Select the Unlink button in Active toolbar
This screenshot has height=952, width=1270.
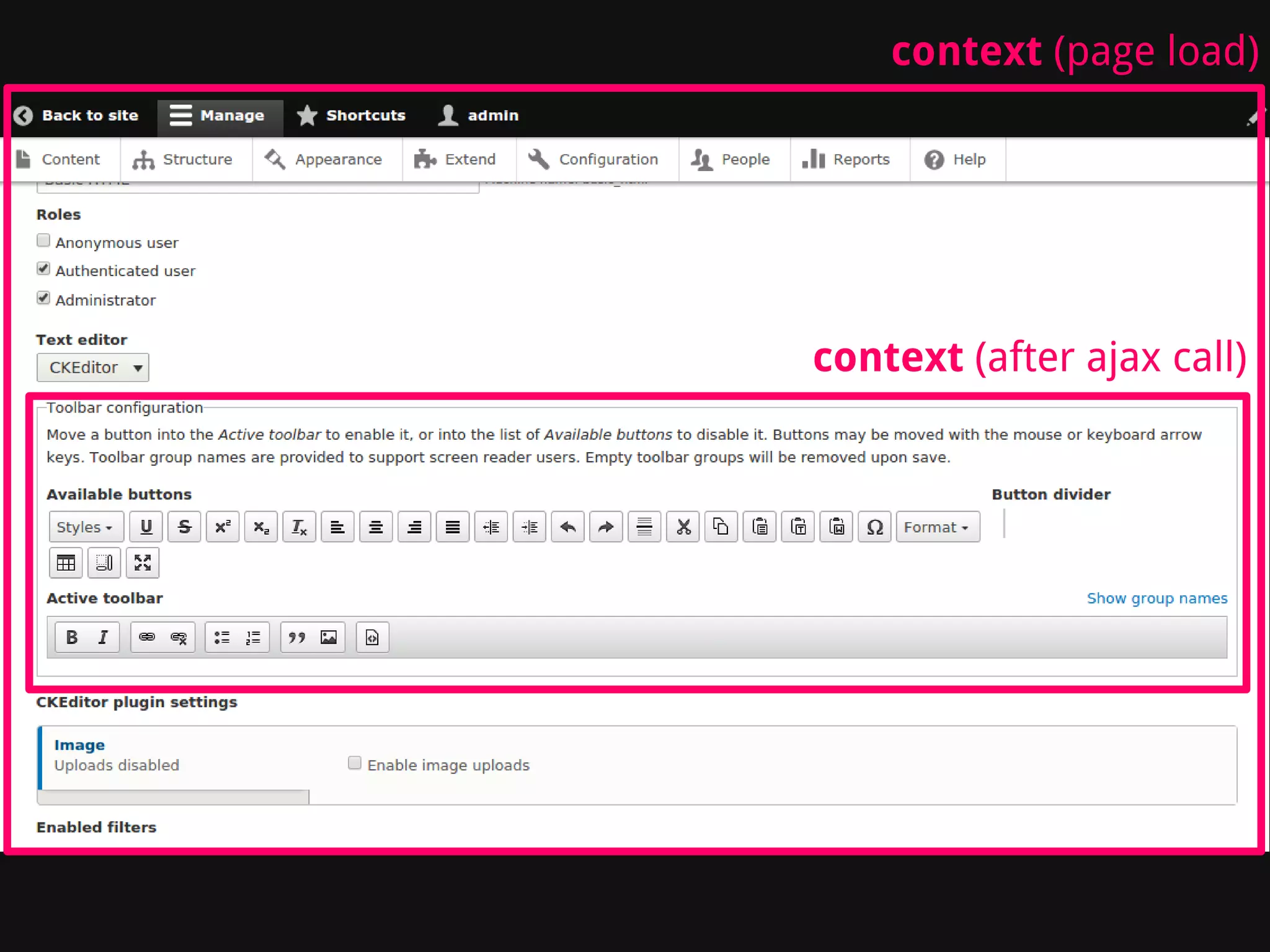click(179, 637)
